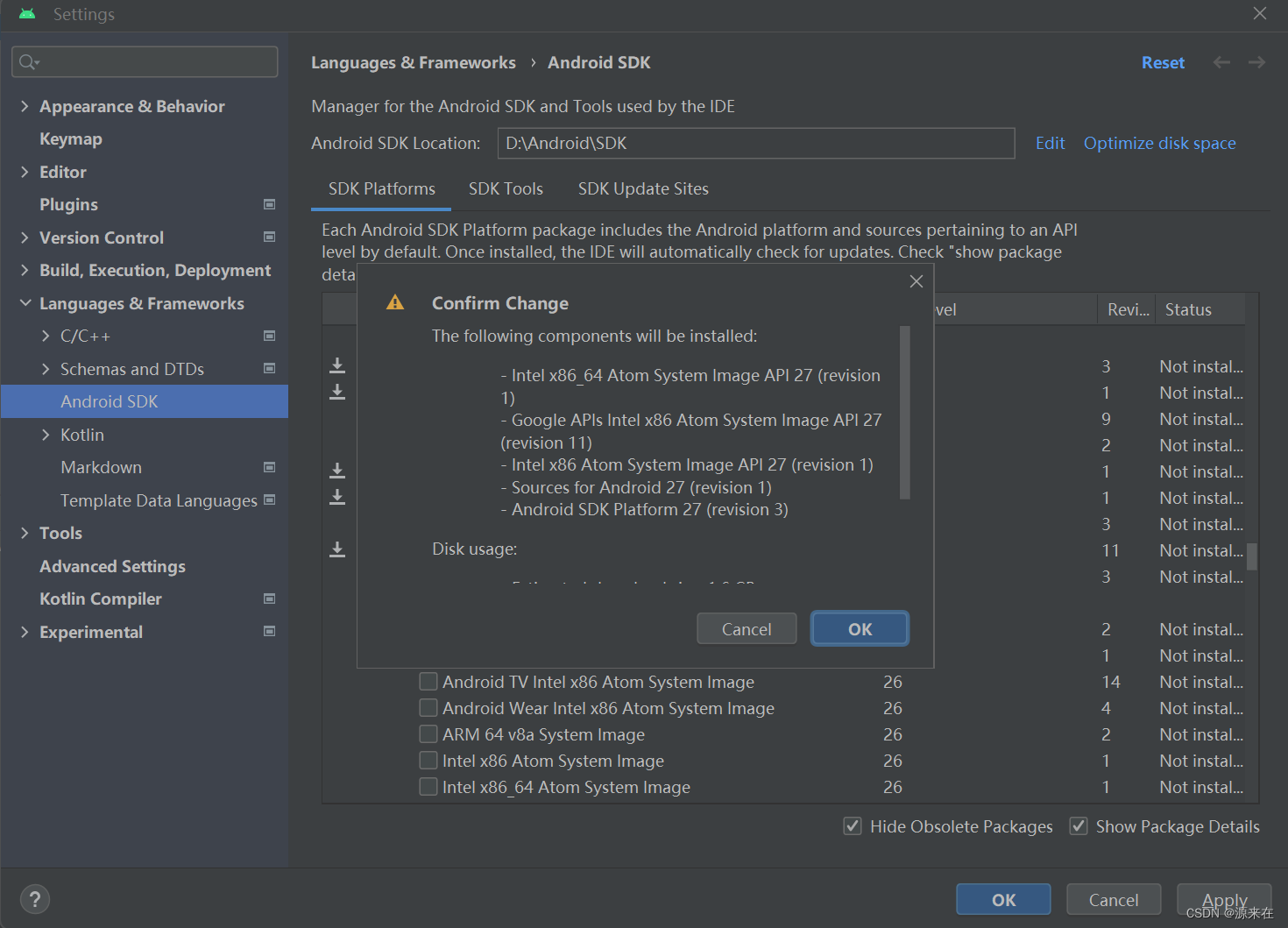The image size is (1288, 928).
Task: Expand Appearance & Behavior section
Action: [x=25, y=106]
